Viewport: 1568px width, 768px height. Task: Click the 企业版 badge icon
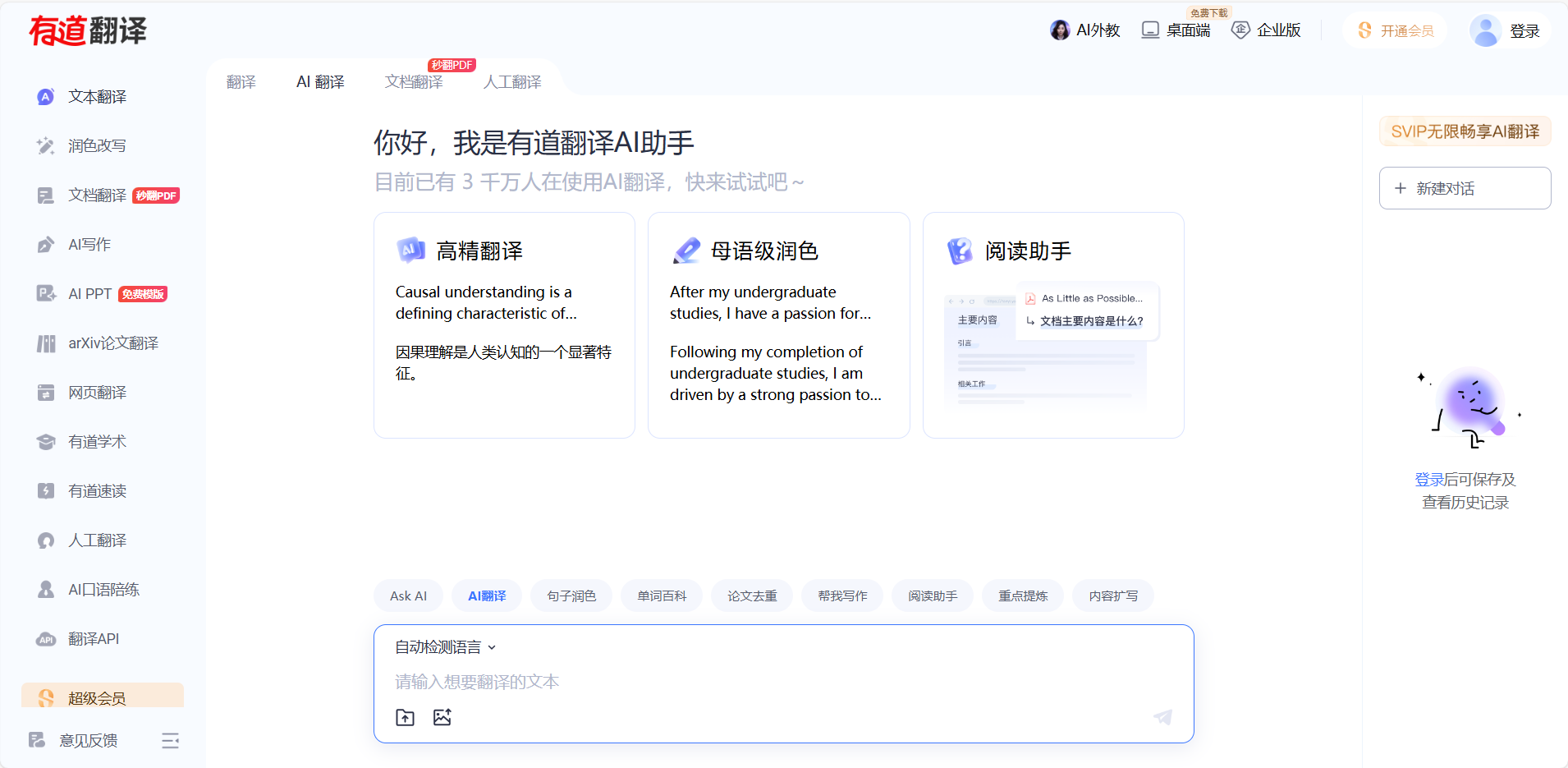pos(1240,30)
